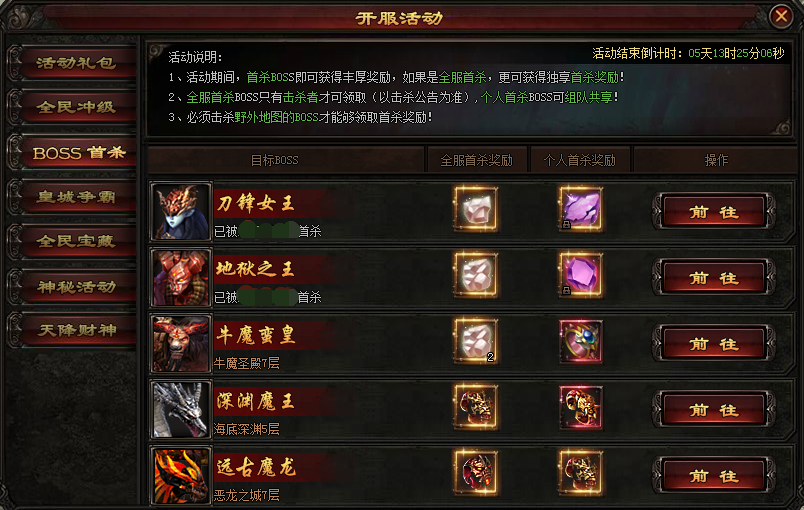Switch to the 全民冲级 tab

tap(75, 107)
